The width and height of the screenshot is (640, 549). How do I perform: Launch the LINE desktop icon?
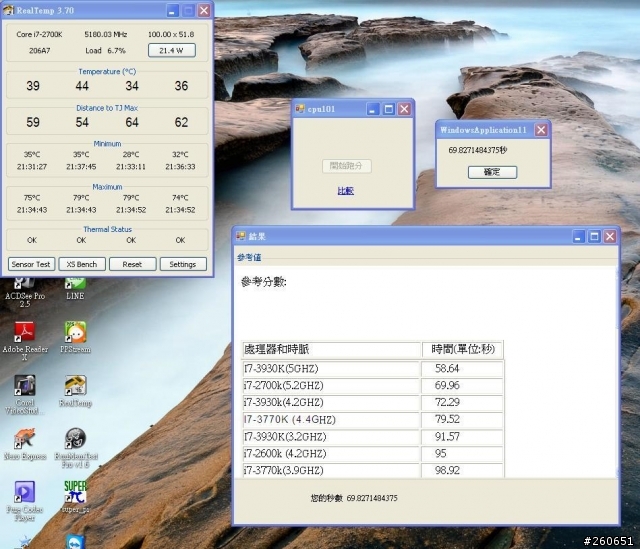[75, 285]
